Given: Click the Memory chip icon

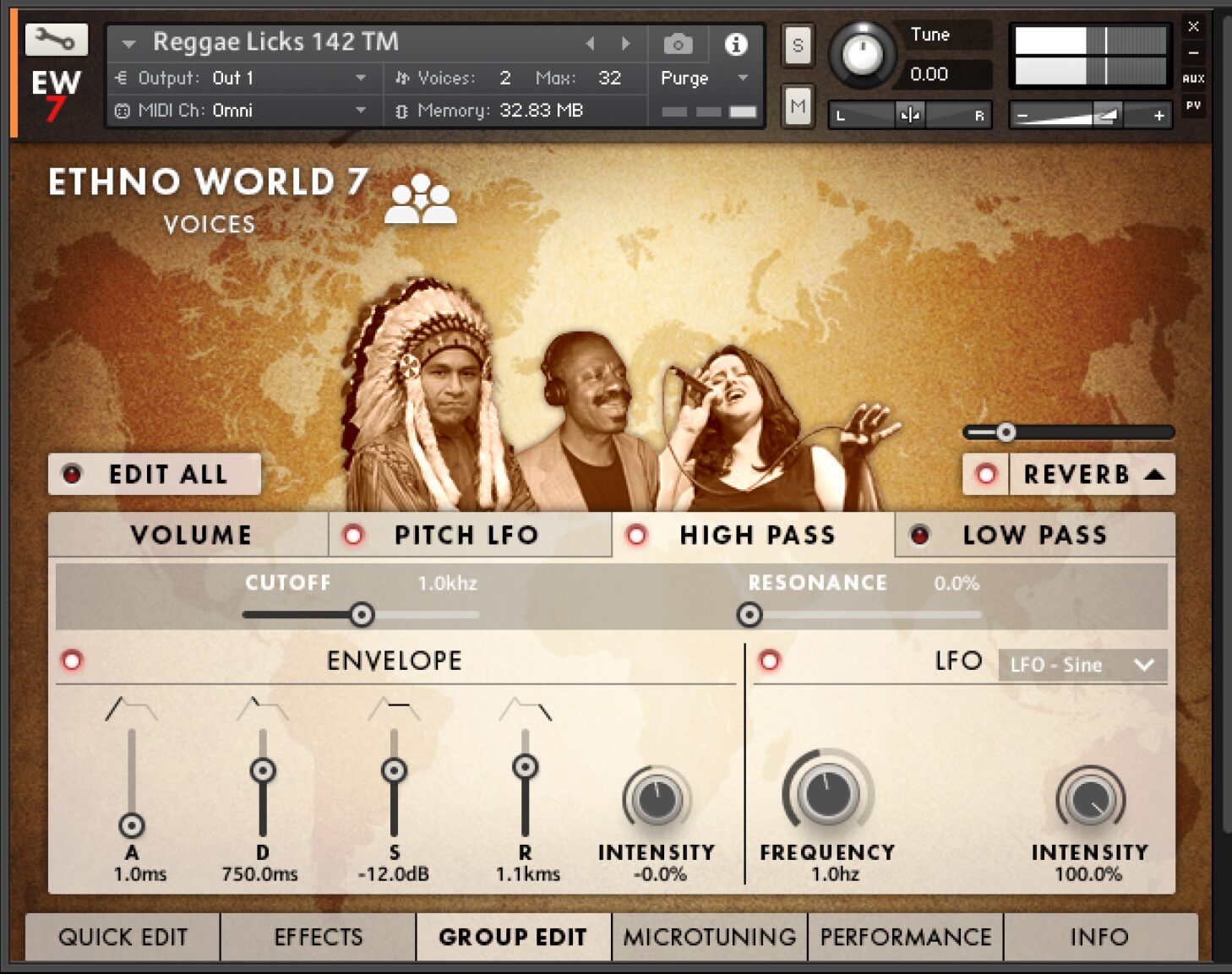Looking at the screenshot, I should tap(402, 111).
